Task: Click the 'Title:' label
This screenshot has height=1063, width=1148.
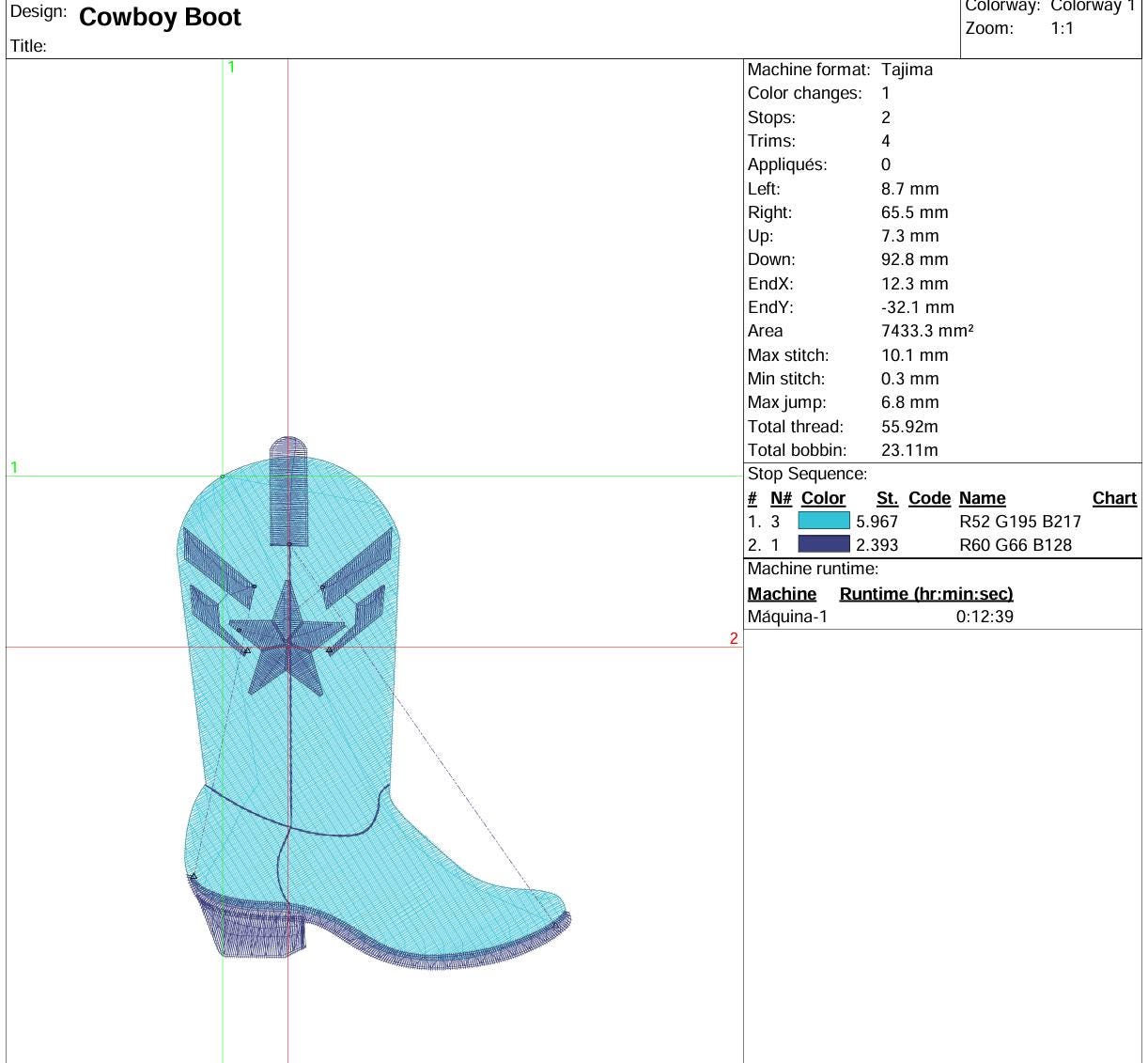Action: pyautogui.click(x=29, y=46)
